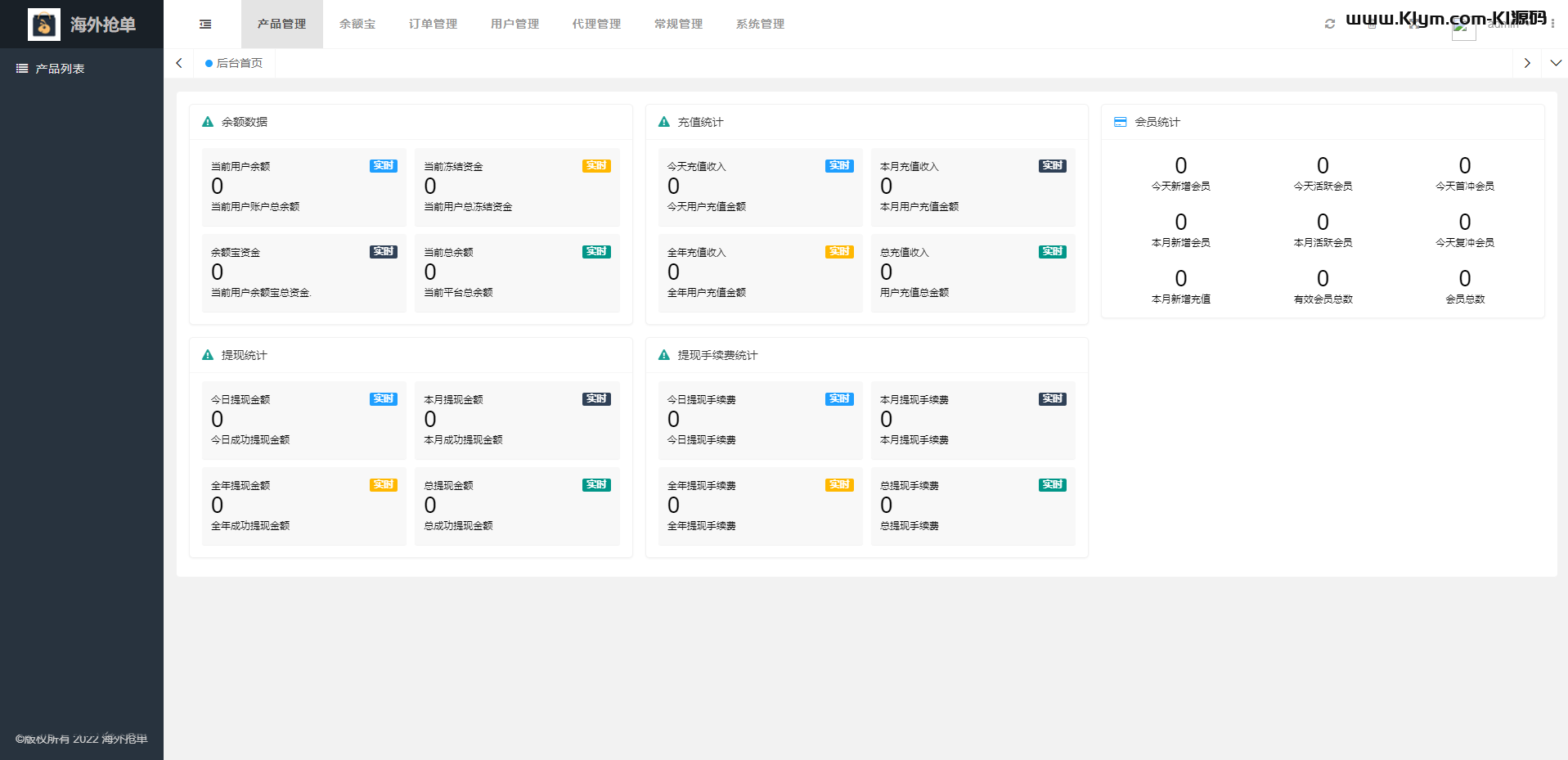Open 产品列表 in the sidebar
This screenshot has width=1568, height=760.
coord(60,69)
